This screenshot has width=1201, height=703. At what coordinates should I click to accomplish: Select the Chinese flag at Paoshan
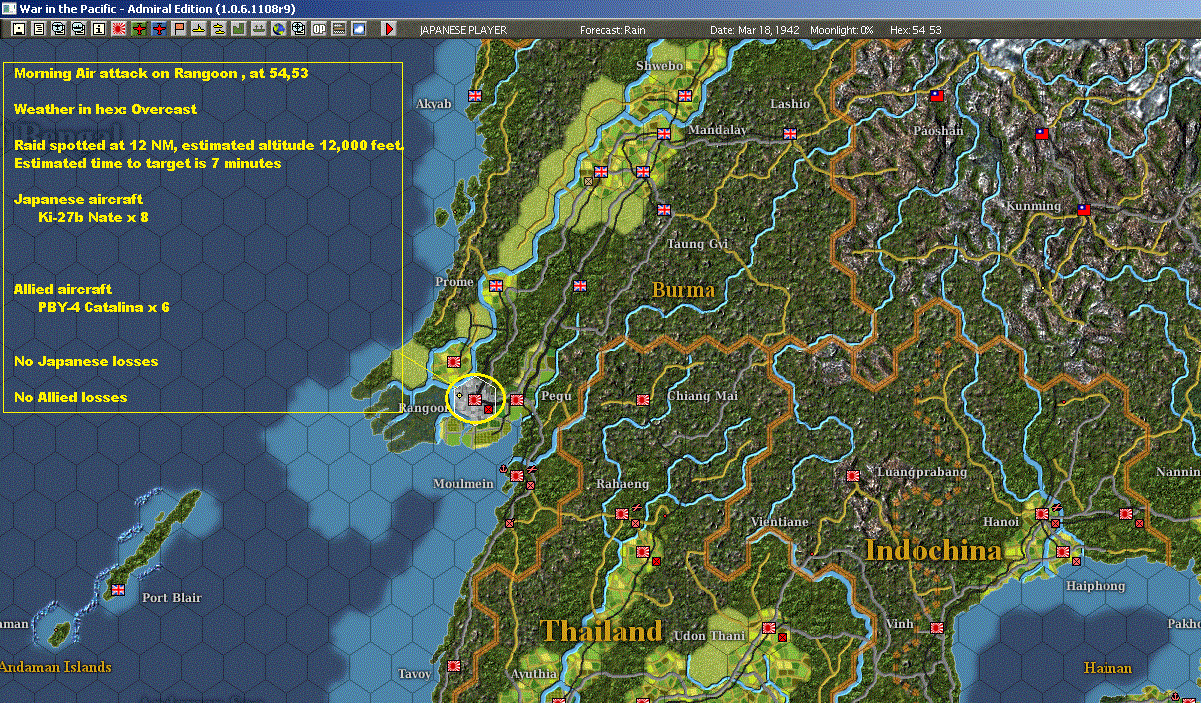937,96
